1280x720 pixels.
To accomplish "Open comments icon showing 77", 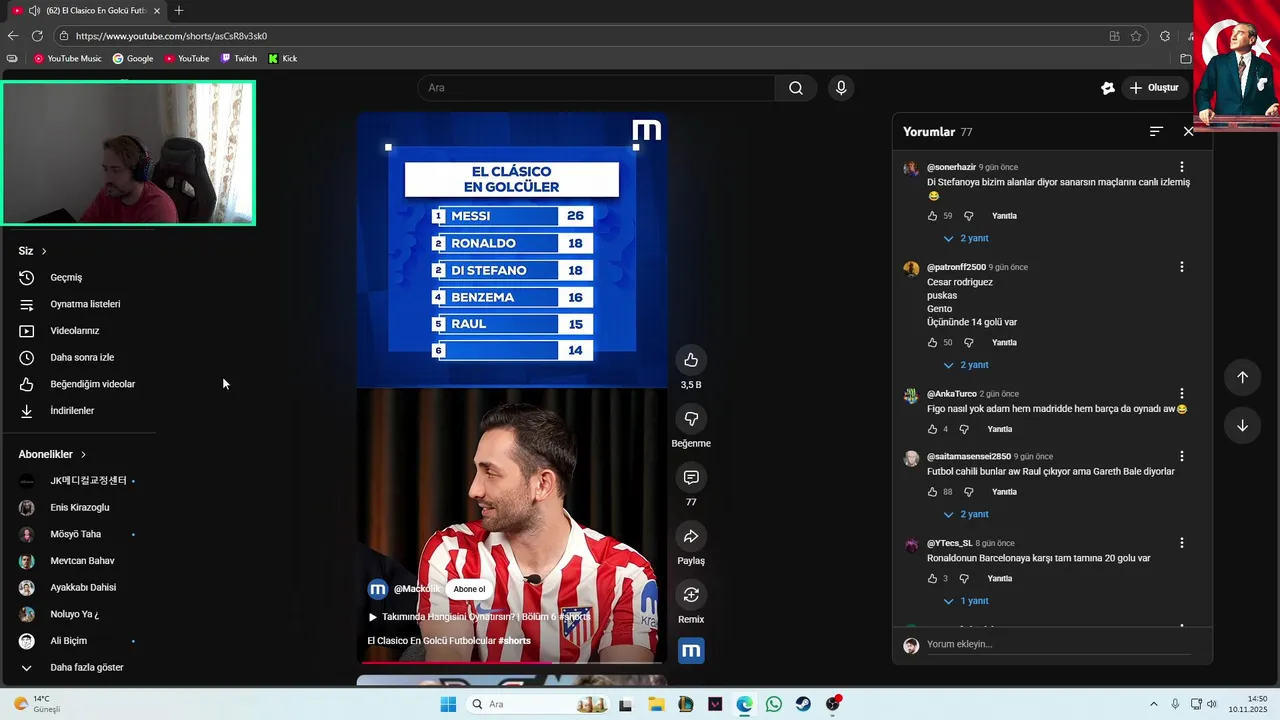I will (690, 477).
